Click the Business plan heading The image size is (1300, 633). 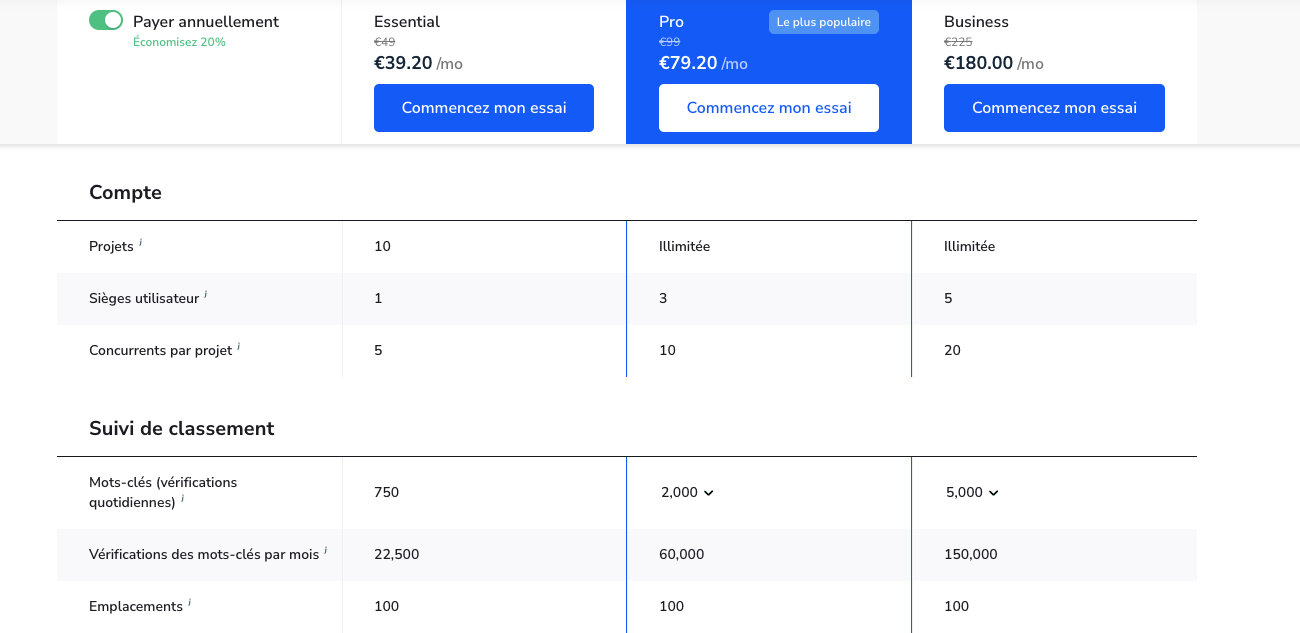pos(976,22)
